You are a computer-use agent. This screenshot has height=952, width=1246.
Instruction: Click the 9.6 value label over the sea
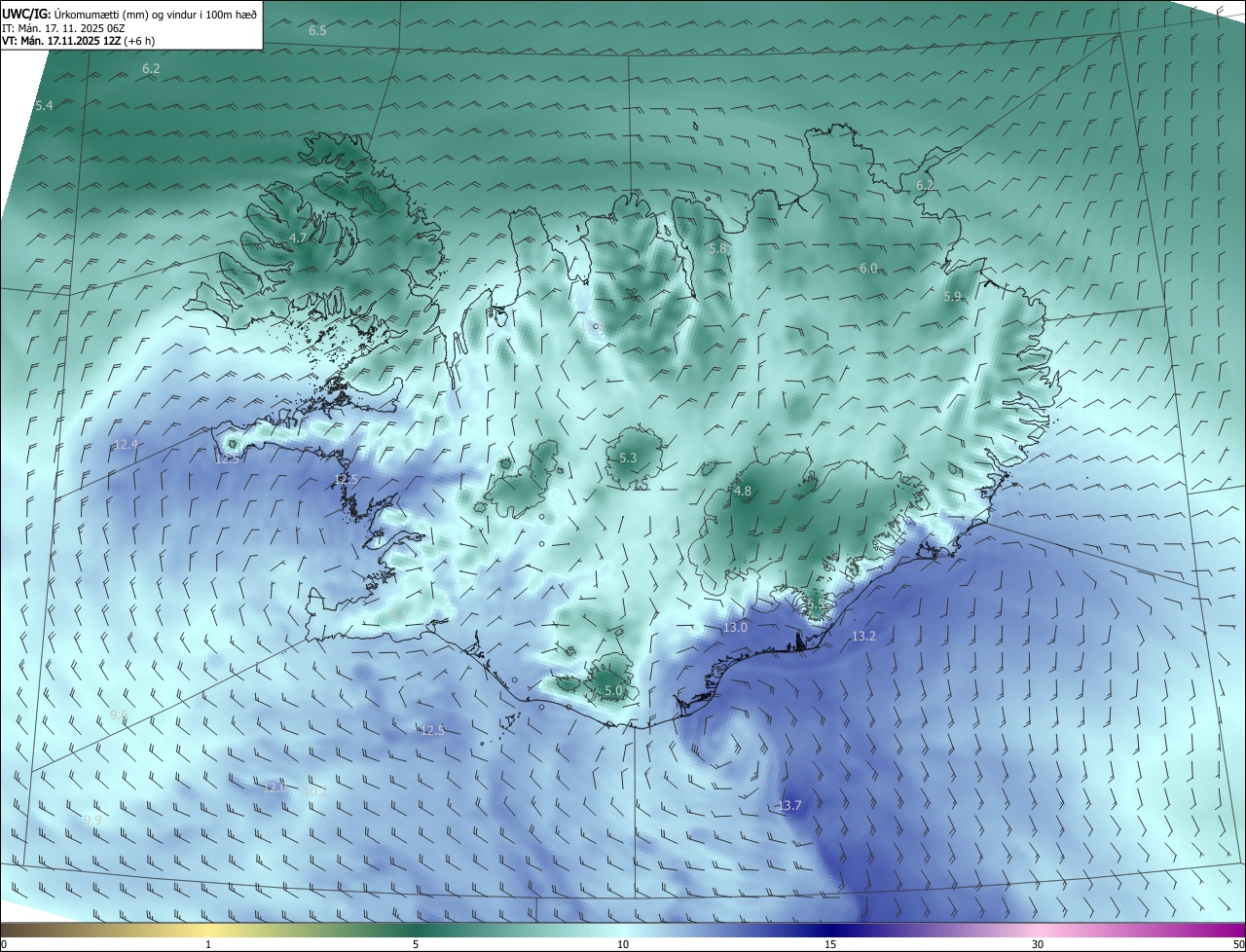click(x=119, y=714)
